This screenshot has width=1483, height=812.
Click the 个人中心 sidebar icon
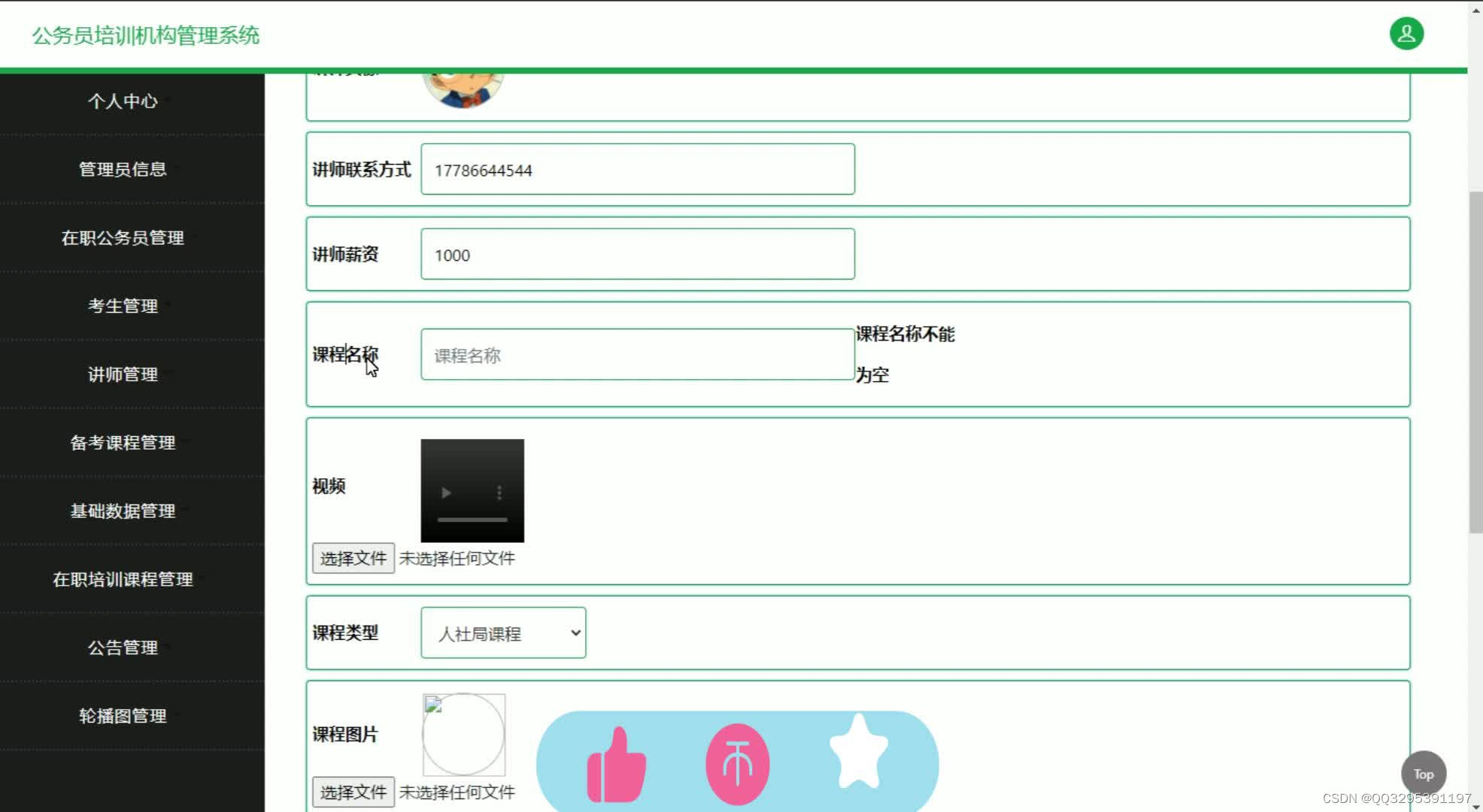[x=121, y=100]
